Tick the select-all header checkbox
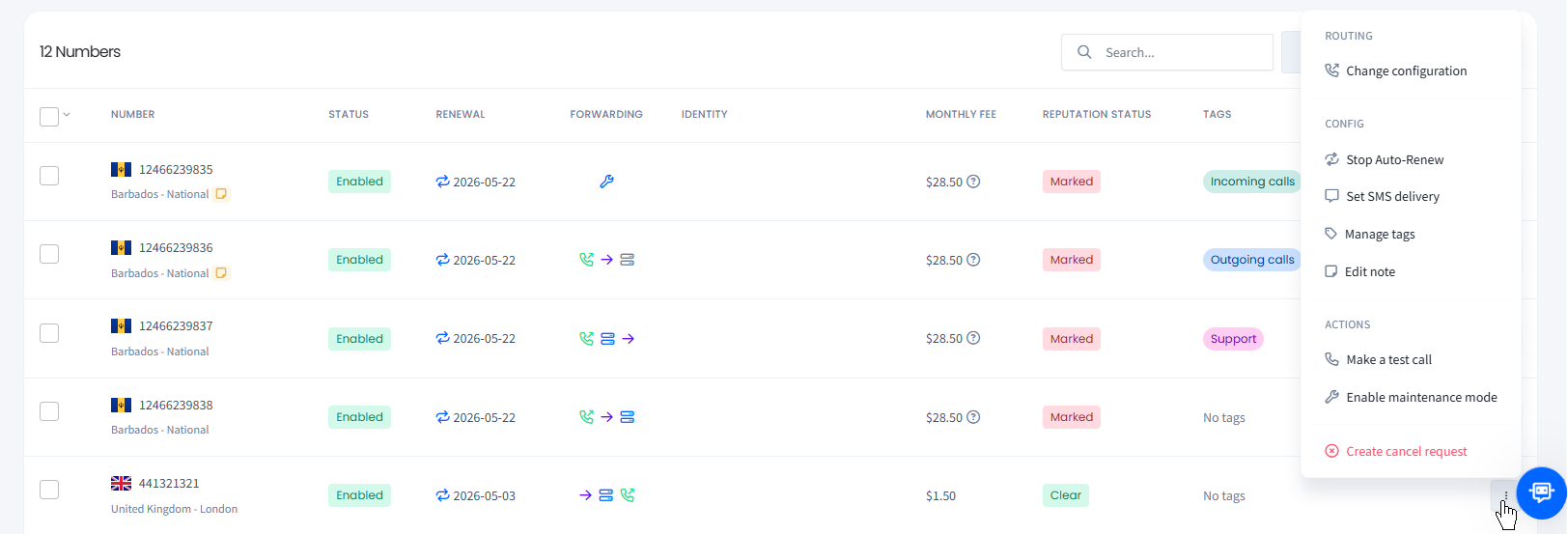1568x534 pixels. point(49,117)
